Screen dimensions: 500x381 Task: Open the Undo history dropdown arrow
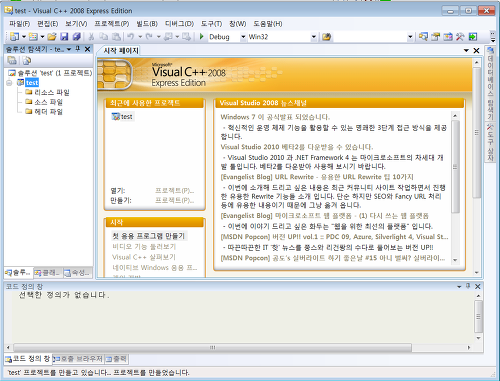140,37
